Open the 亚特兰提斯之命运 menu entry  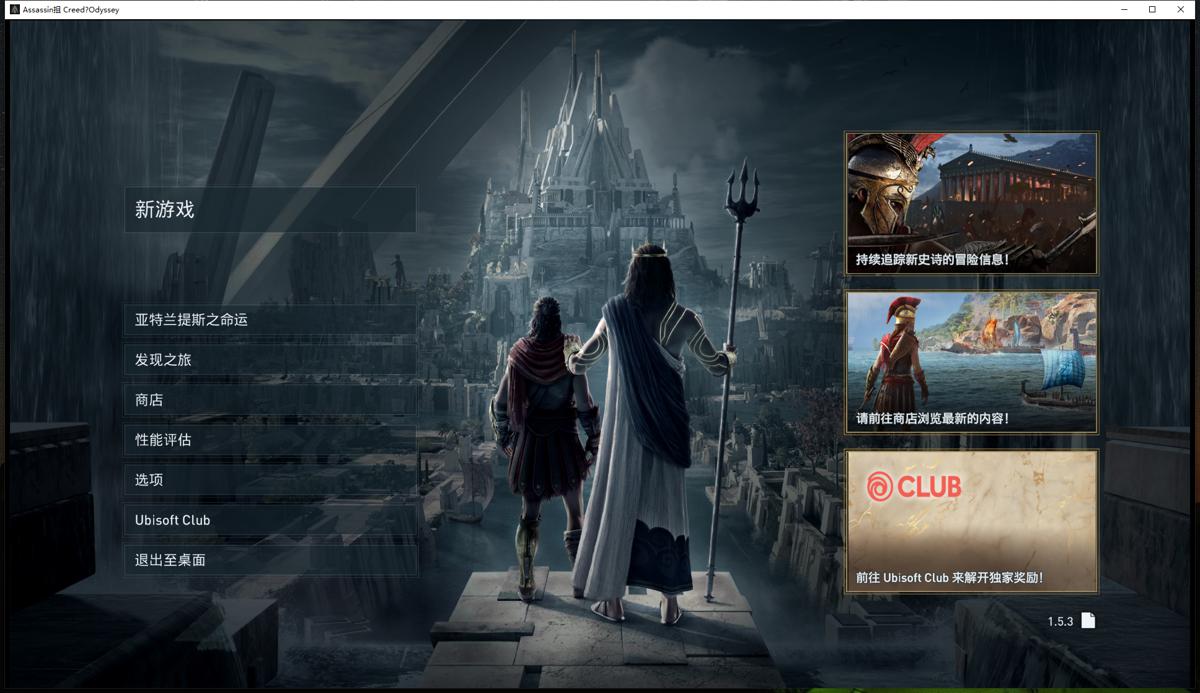tap(270, 320)
